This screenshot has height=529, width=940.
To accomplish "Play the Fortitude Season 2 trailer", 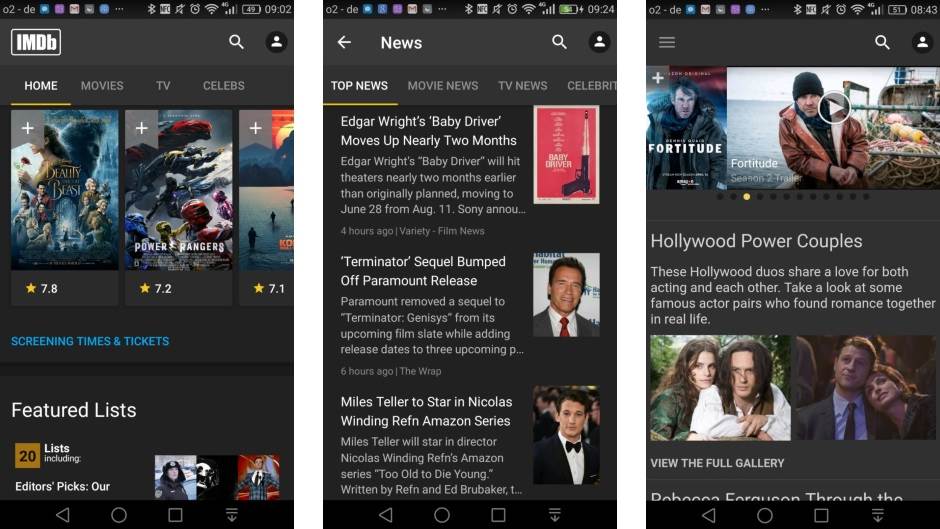I will (x=833, y=107).
